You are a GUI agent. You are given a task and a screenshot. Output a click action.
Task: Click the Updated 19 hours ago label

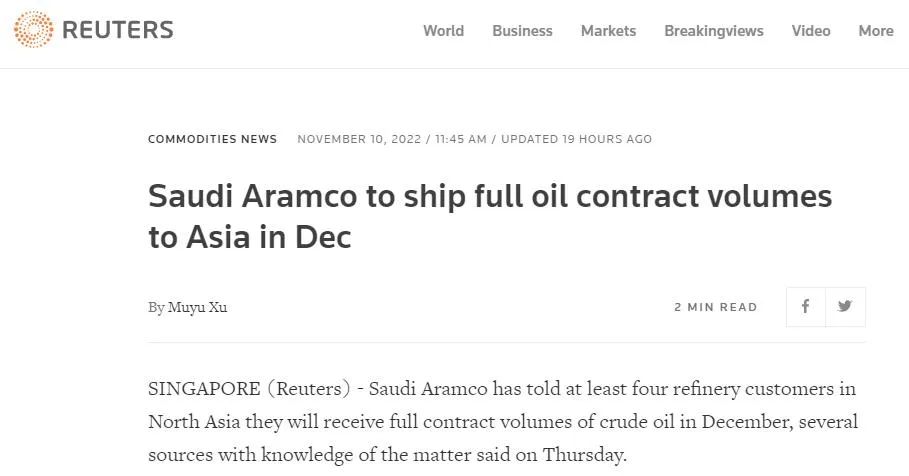click(576, 139)
